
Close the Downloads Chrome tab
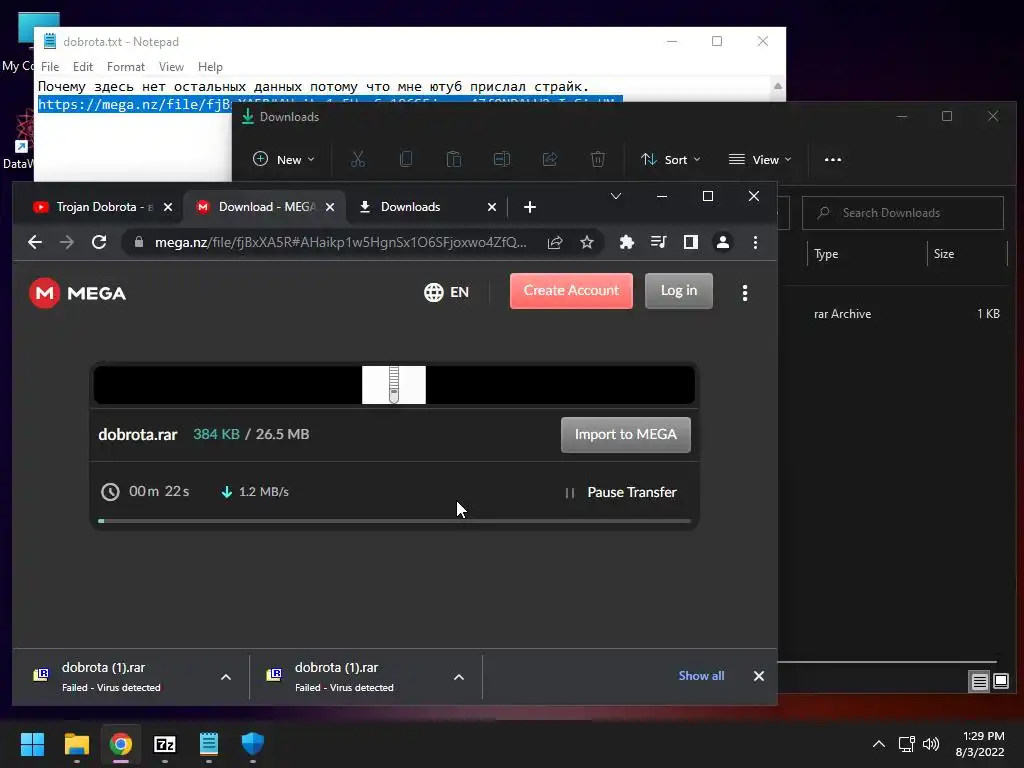[x=492, y=207]
